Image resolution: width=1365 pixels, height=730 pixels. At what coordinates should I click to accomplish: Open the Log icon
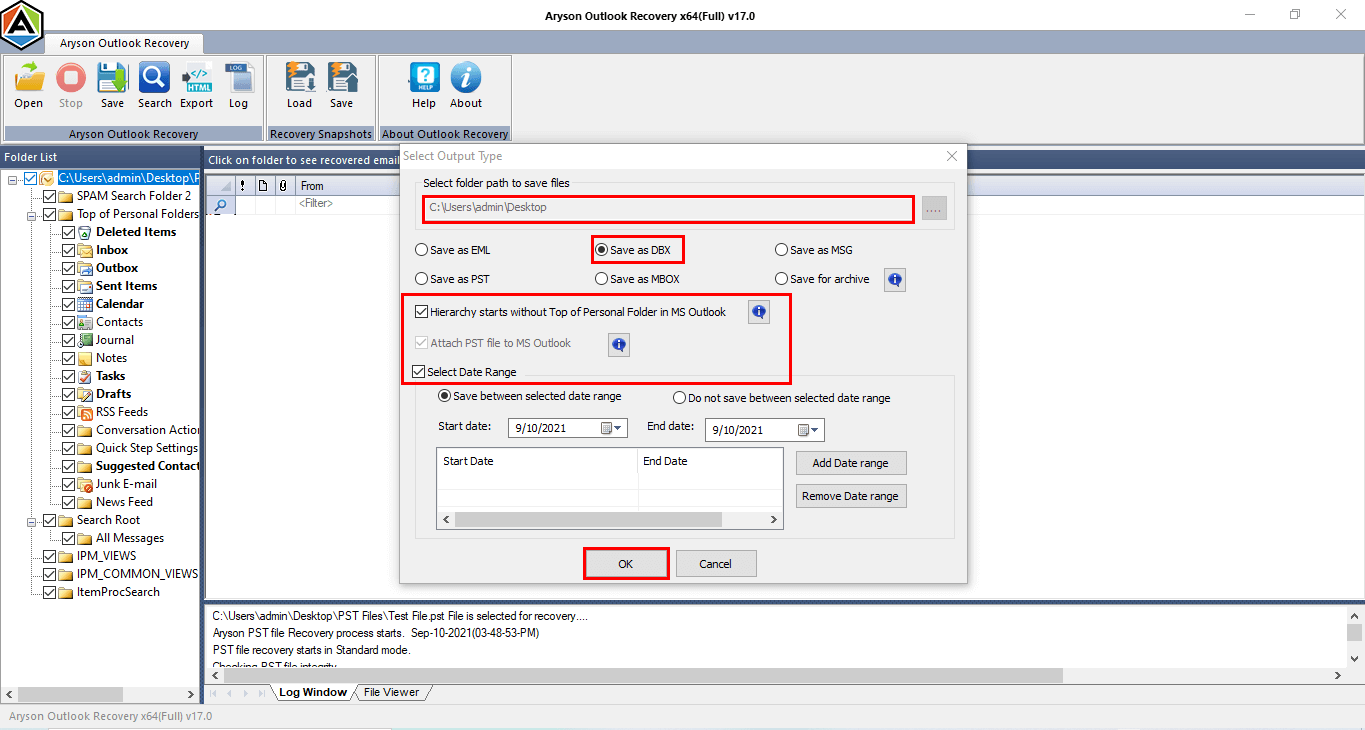238,78
